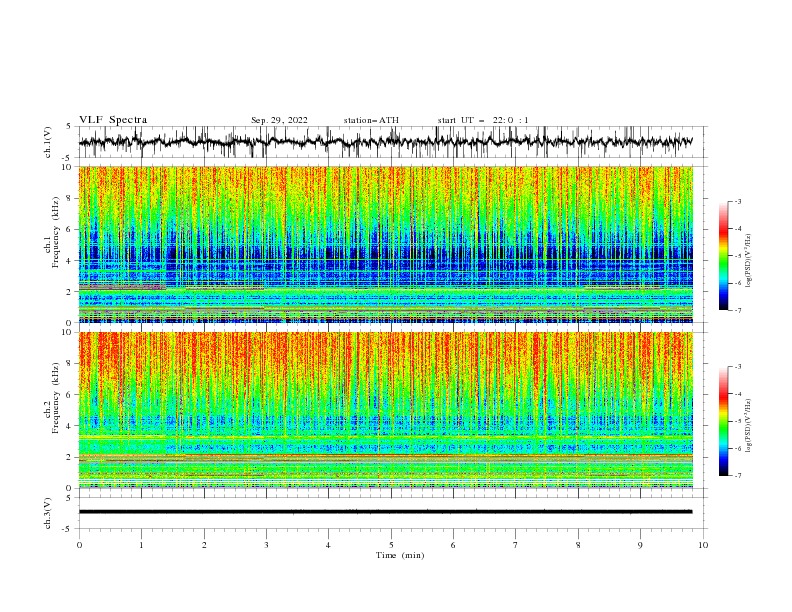Click the "station=ATH" header label
This screenshot has height=612, width=792.
371,120
